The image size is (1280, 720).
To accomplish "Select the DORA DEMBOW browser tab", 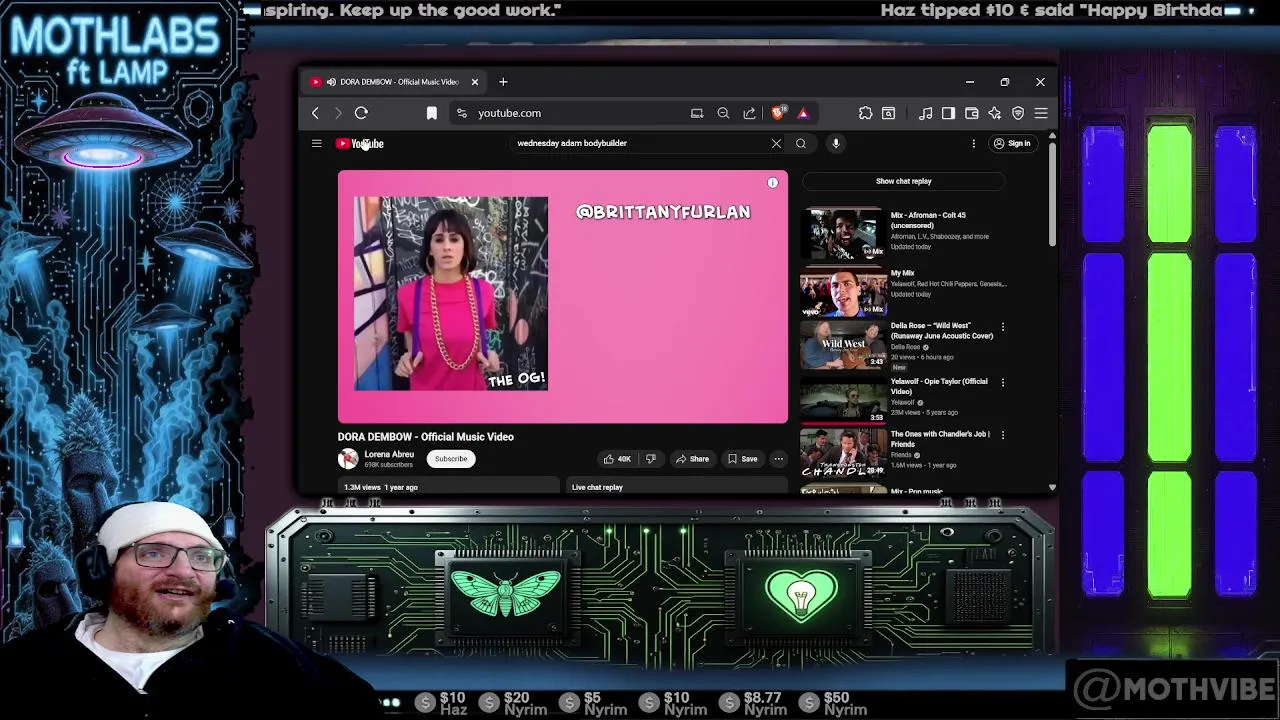I will coord(394,82).
